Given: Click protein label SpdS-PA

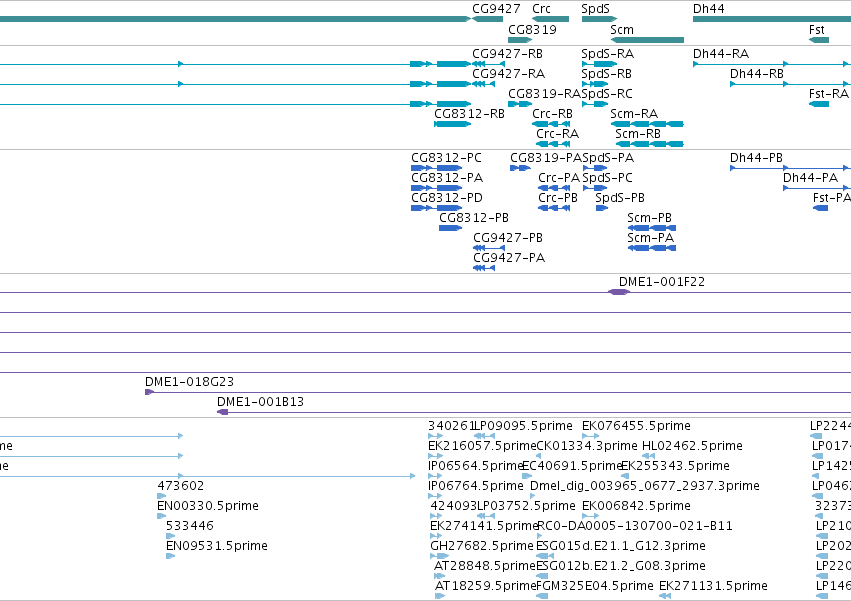Looking at the screenshot, I should 608,157.
